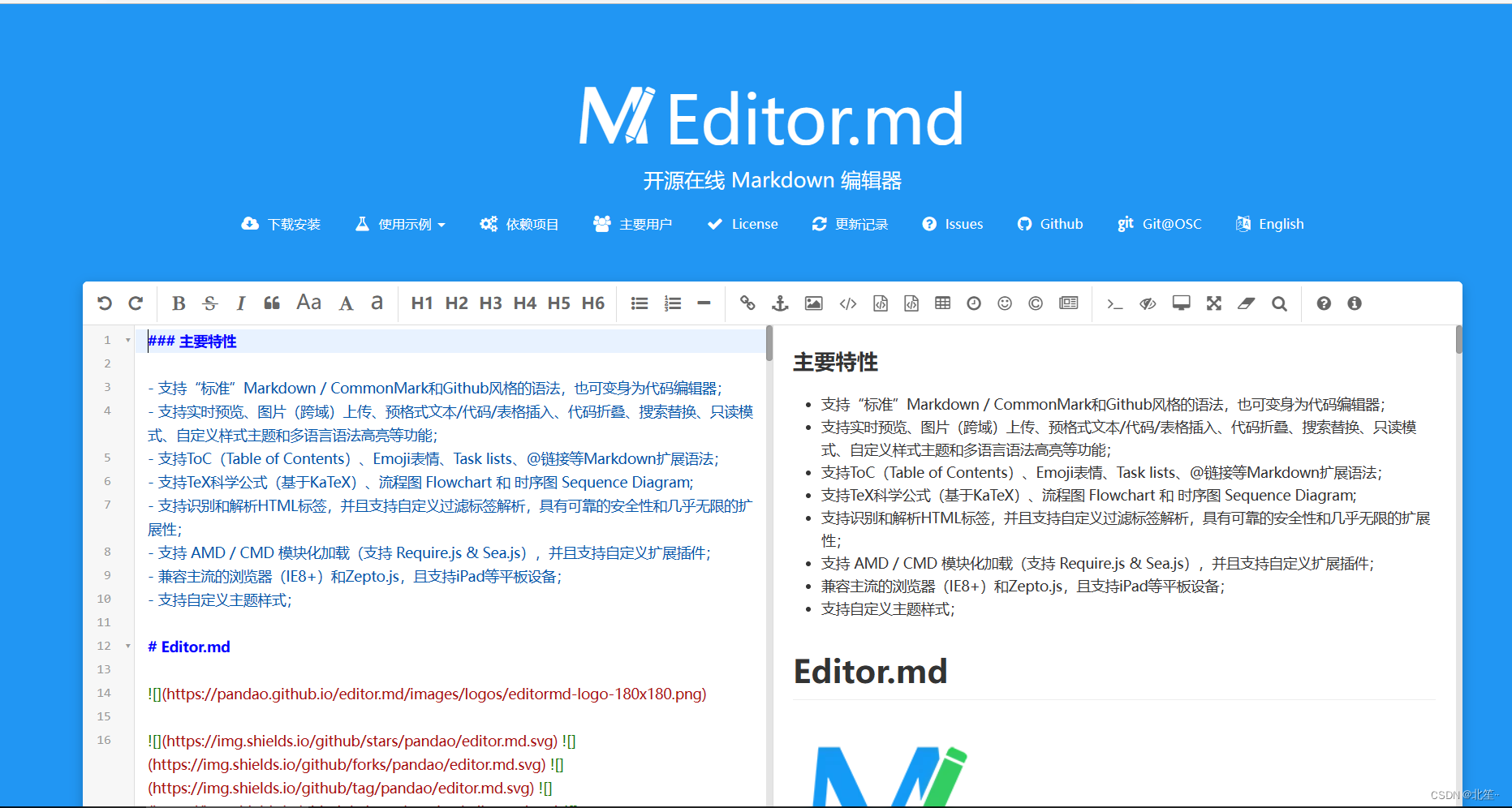This screenshot has height=808, width=1512.
Task: Select line number 14 in gutter
Action: pyautogui.click(x=104, y=694)
